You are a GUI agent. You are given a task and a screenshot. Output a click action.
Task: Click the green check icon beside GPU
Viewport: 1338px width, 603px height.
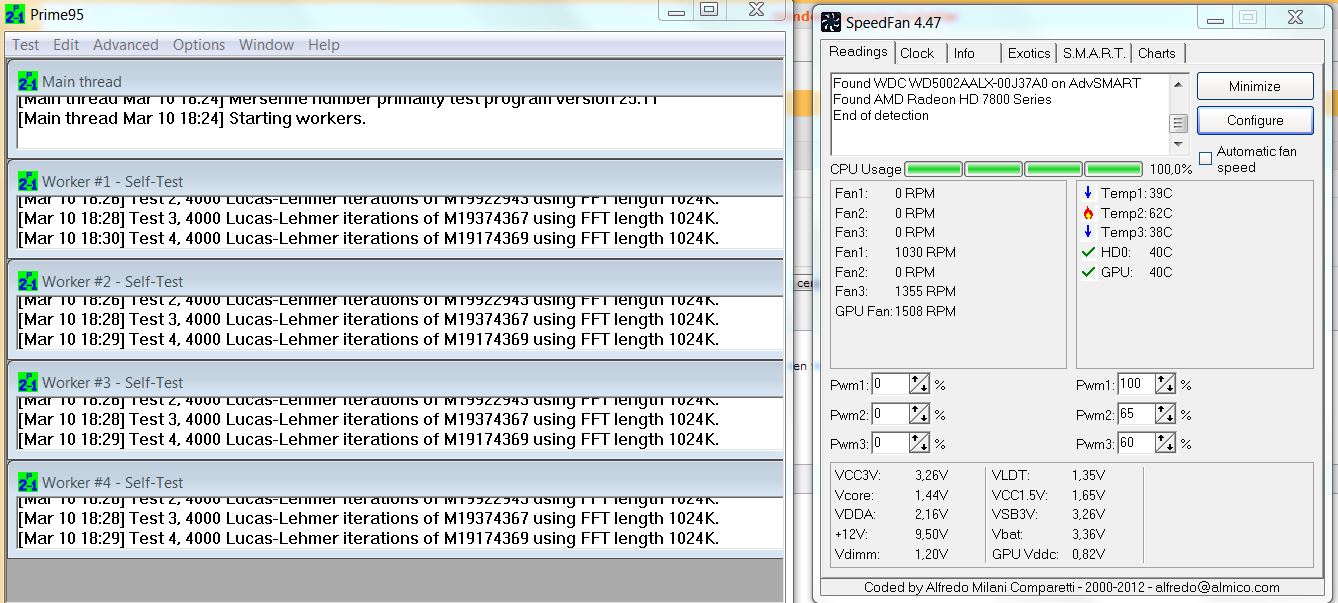click(x=1088, y=272)
